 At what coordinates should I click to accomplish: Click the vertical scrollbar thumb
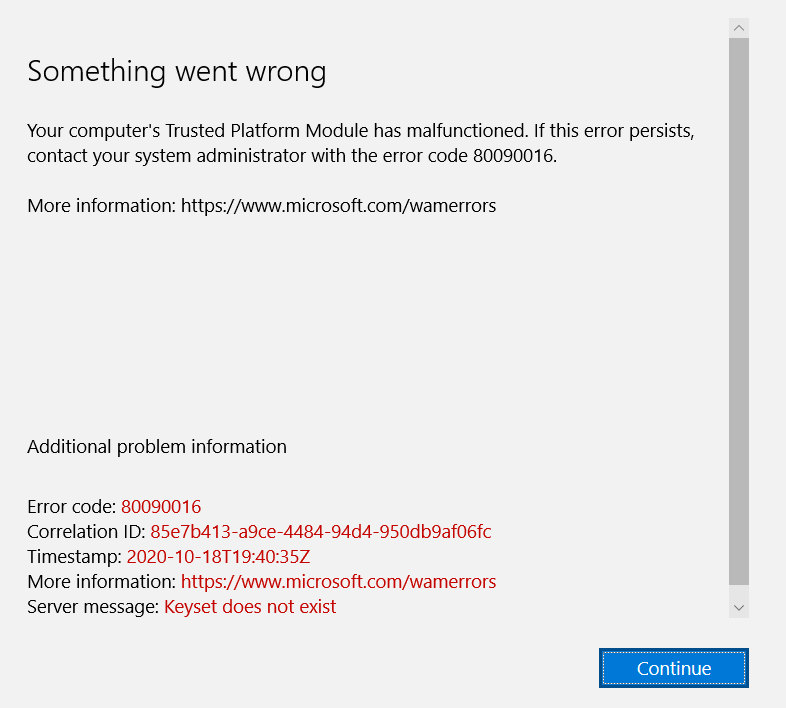pos(738,311)
